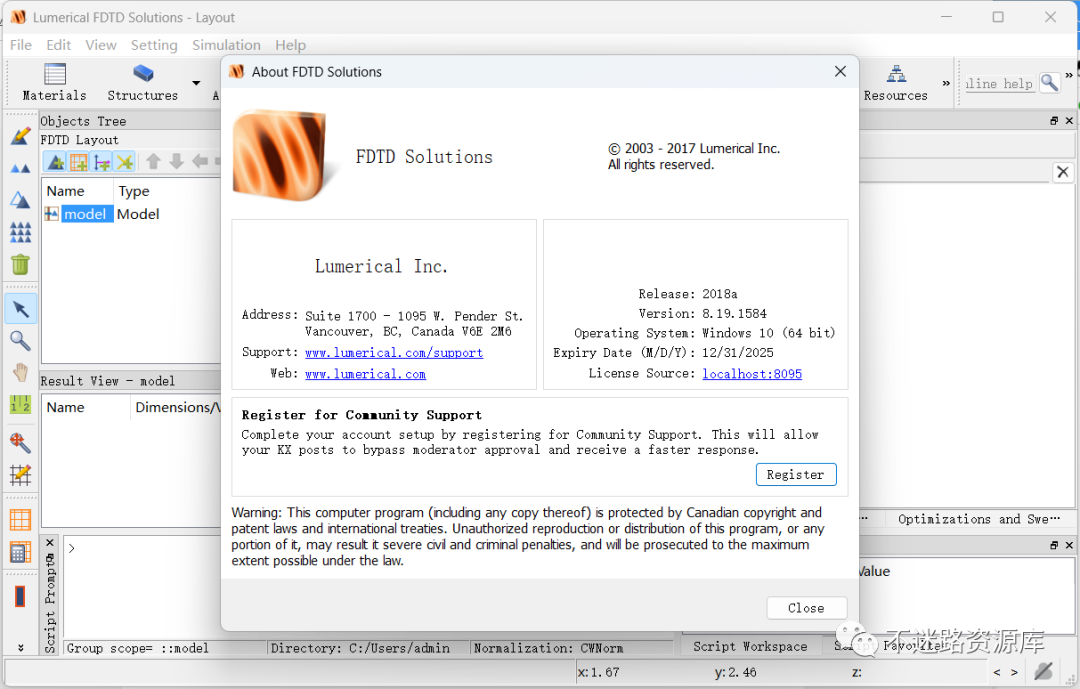This screenshot has width=1080, height=689.
Task: Click the calculator over grid icon
Action: pyautogui.click(x=20, y=552)
